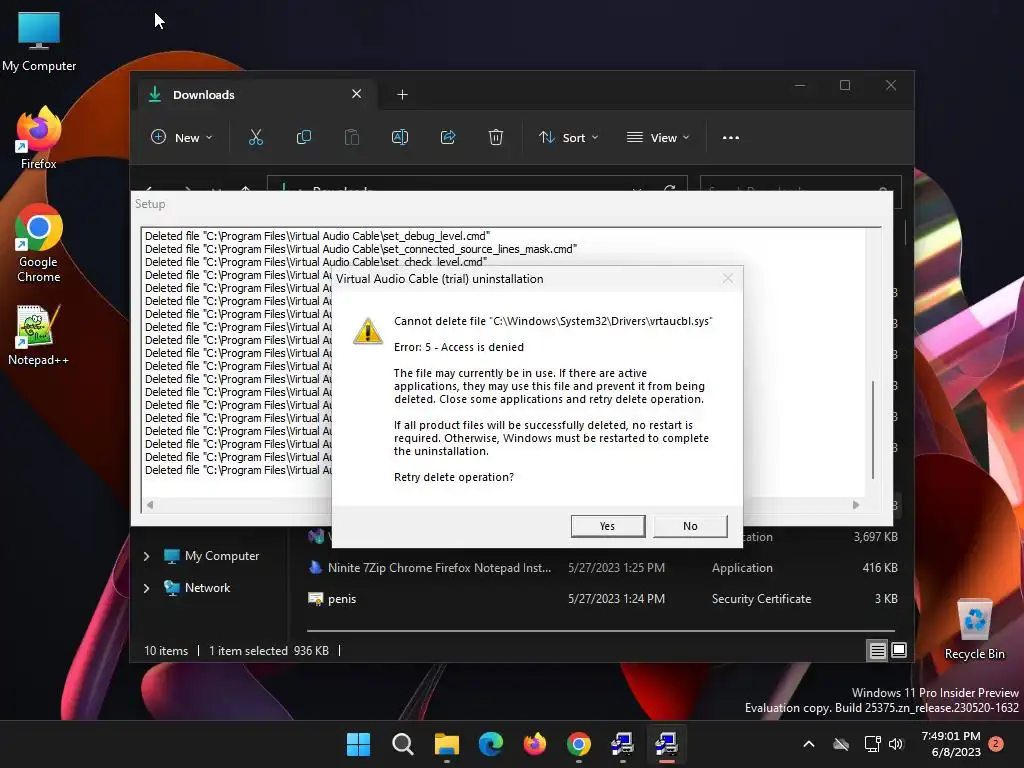Switch to large thumbnails view in the status bar
The width and height of the screenshot is (1024, 768).
(x=899, y=650)
